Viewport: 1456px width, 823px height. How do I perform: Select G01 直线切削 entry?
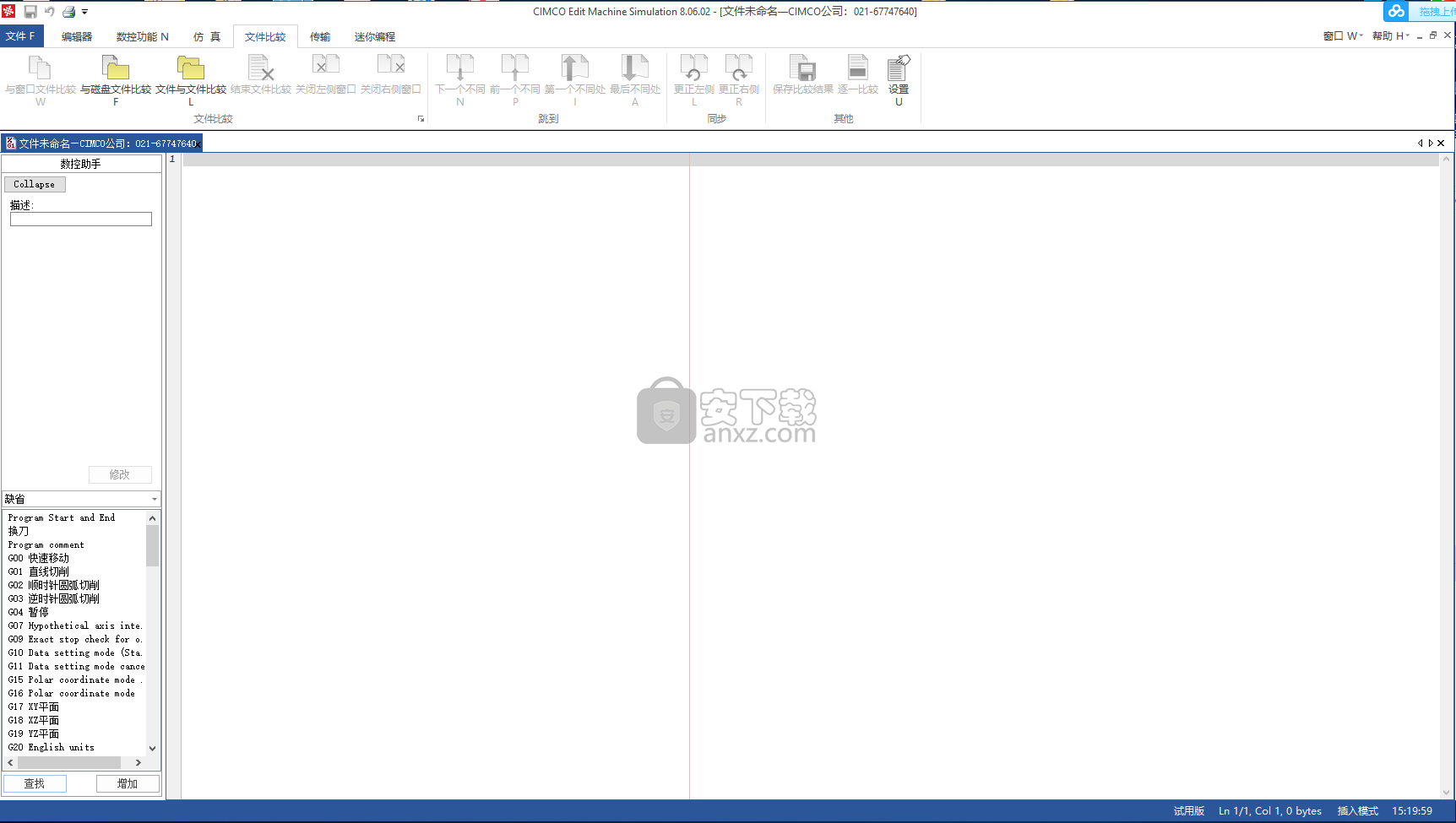[39, 571]
